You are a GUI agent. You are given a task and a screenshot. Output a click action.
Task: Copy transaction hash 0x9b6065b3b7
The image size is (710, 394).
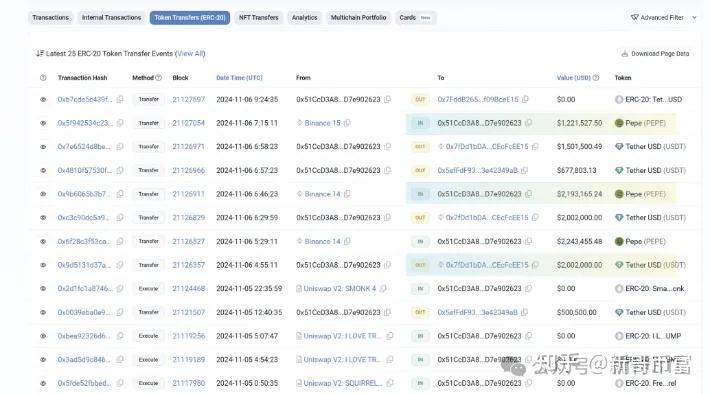120,194
